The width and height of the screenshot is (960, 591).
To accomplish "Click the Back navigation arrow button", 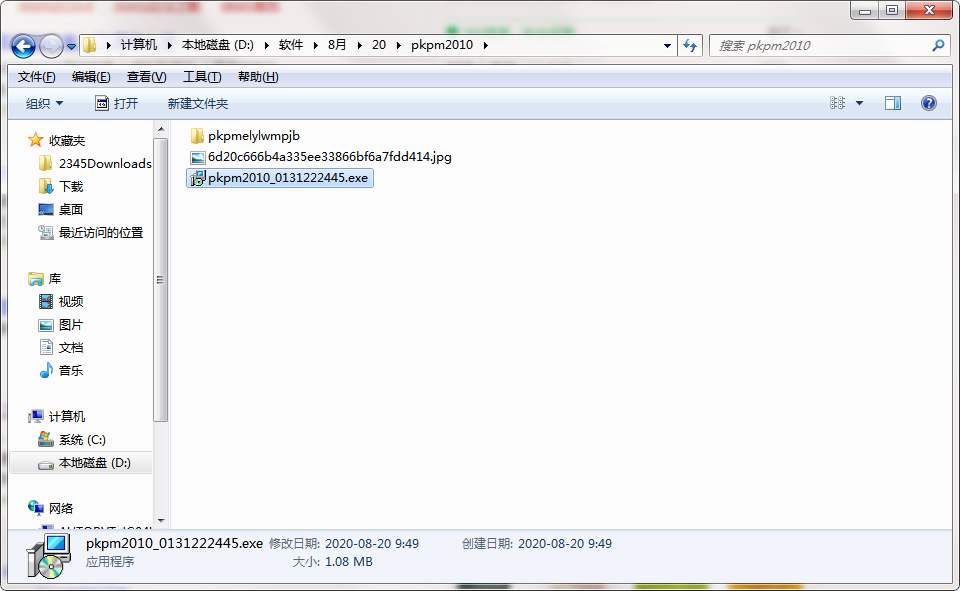I will coord(23,46).
